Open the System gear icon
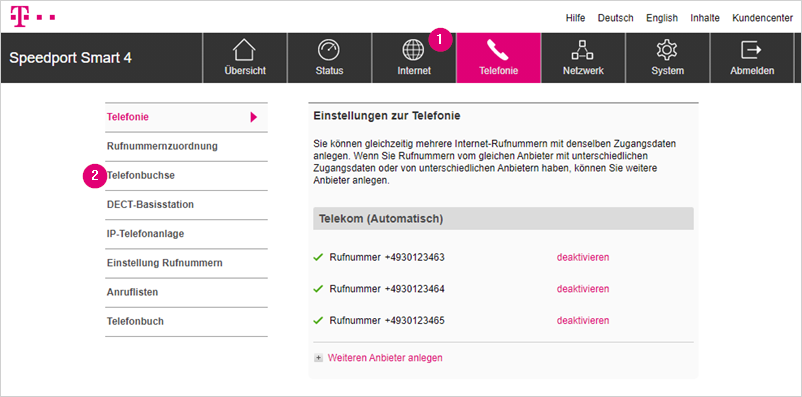The width and height of the screenshot is (802, 397). [667, 51]
